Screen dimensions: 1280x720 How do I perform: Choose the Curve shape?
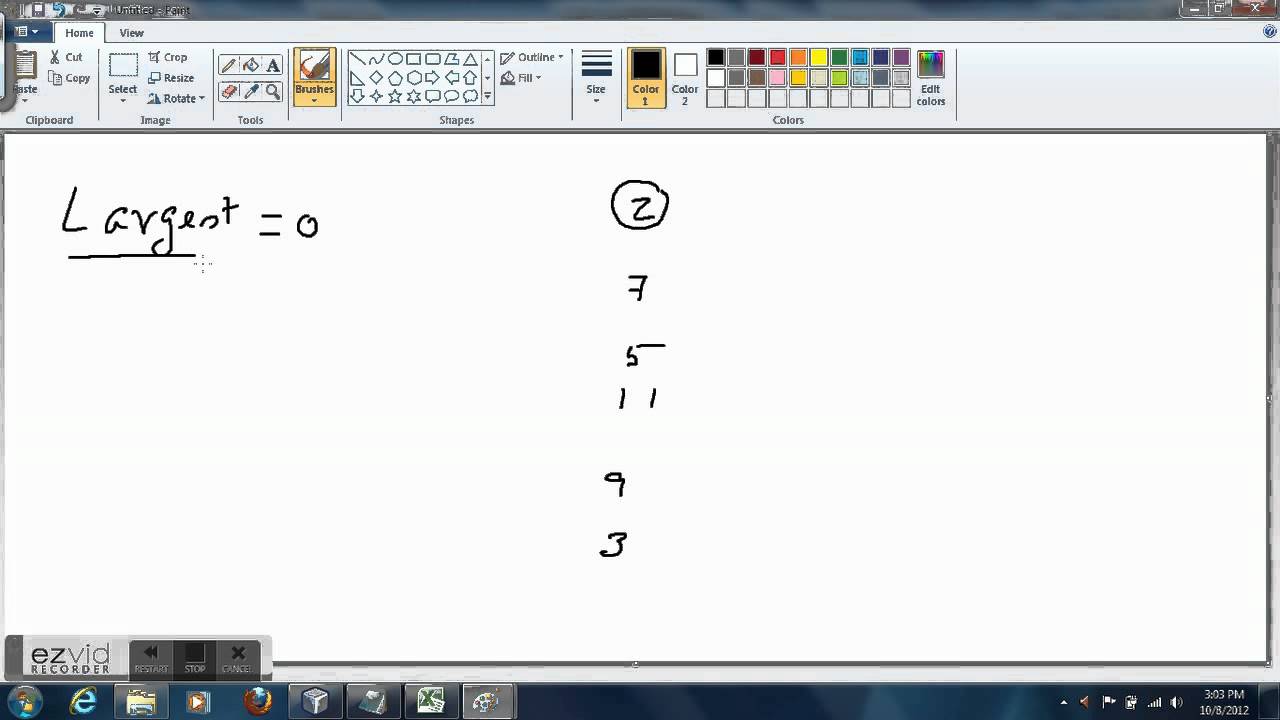click(x=376, y=59)
